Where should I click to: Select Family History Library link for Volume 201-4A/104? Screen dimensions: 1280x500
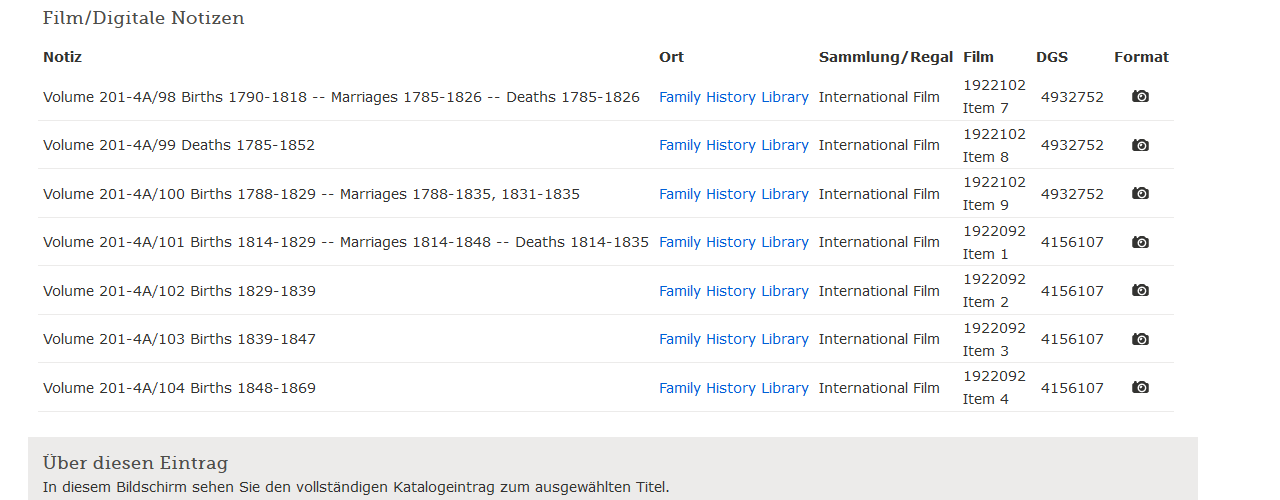(733, 388)
